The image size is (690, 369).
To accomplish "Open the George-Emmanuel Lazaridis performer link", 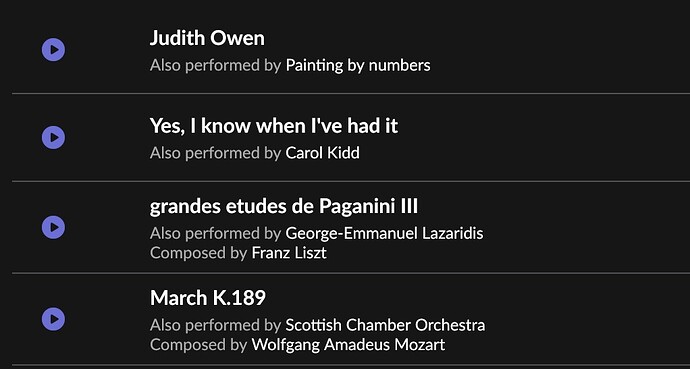I will point(385,233).
